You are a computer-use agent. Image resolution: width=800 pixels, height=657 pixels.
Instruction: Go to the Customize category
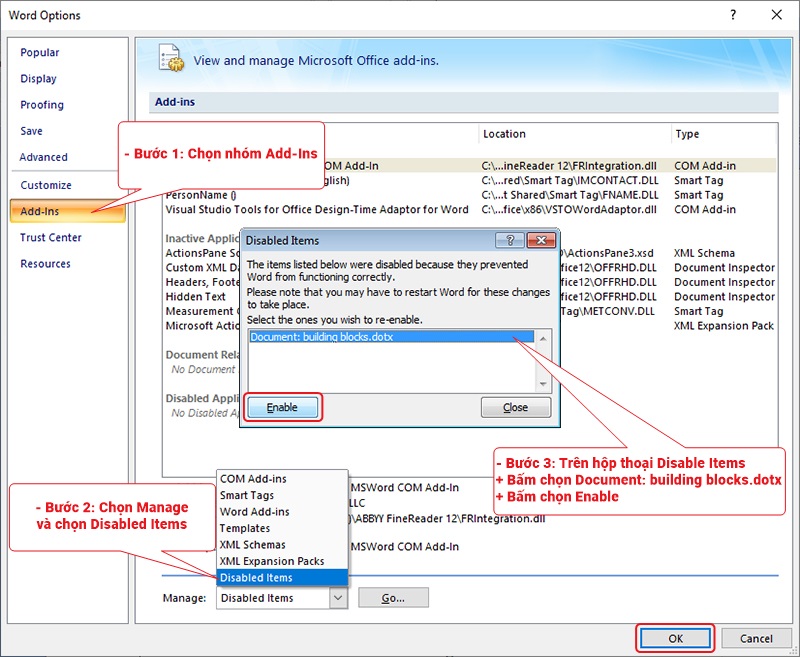45,185
